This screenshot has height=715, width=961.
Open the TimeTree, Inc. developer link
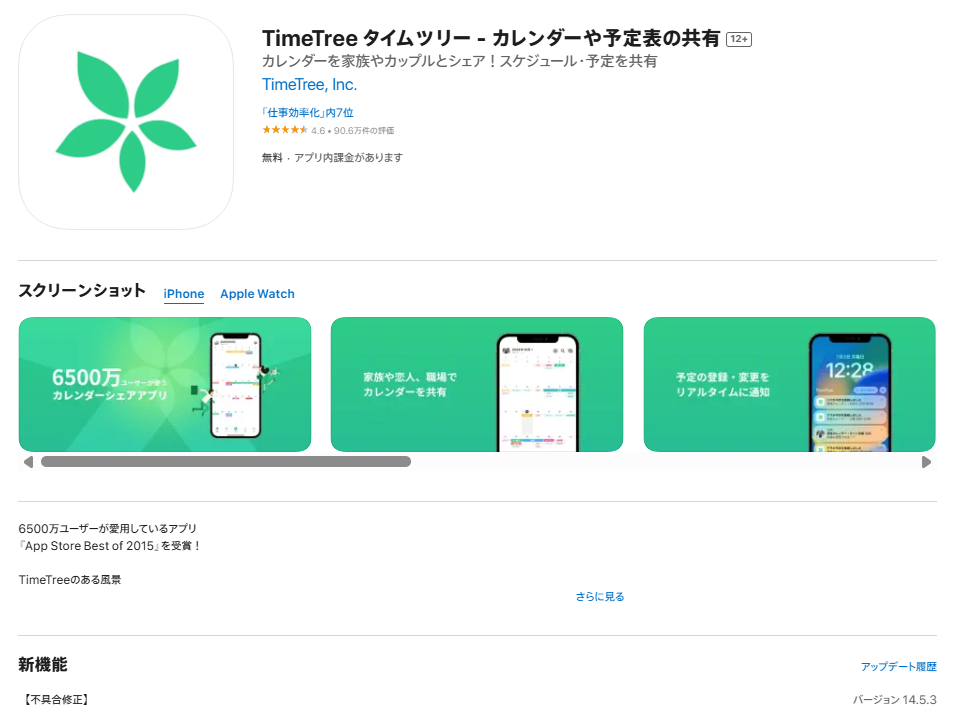tap(310, 85)
